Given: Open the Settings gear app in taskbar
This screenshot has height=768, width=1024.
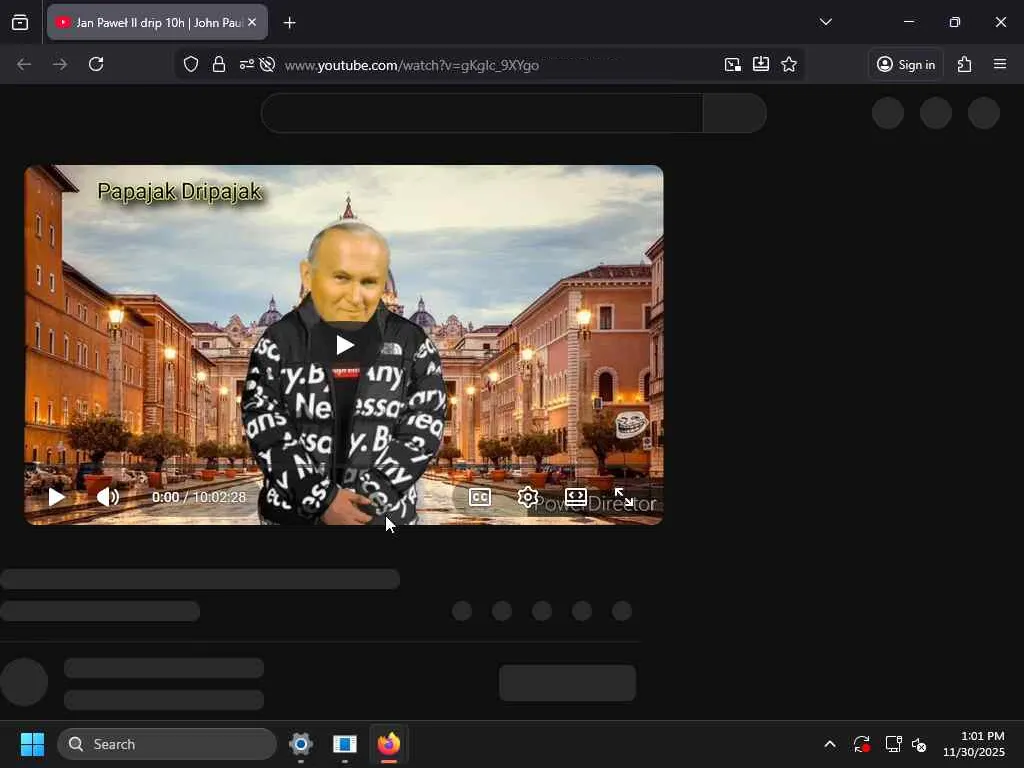Looking at the screenshot, I should point(300,744).
